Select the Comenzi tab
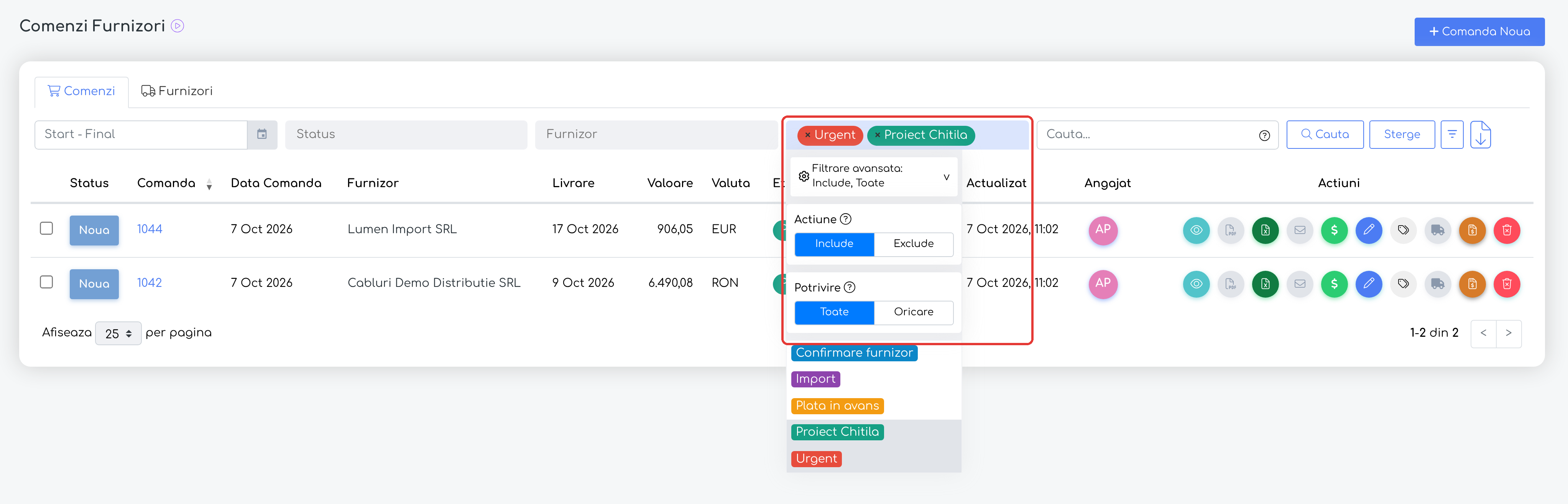The width and height of the screenshot is (1568, 504). point(82,91)
